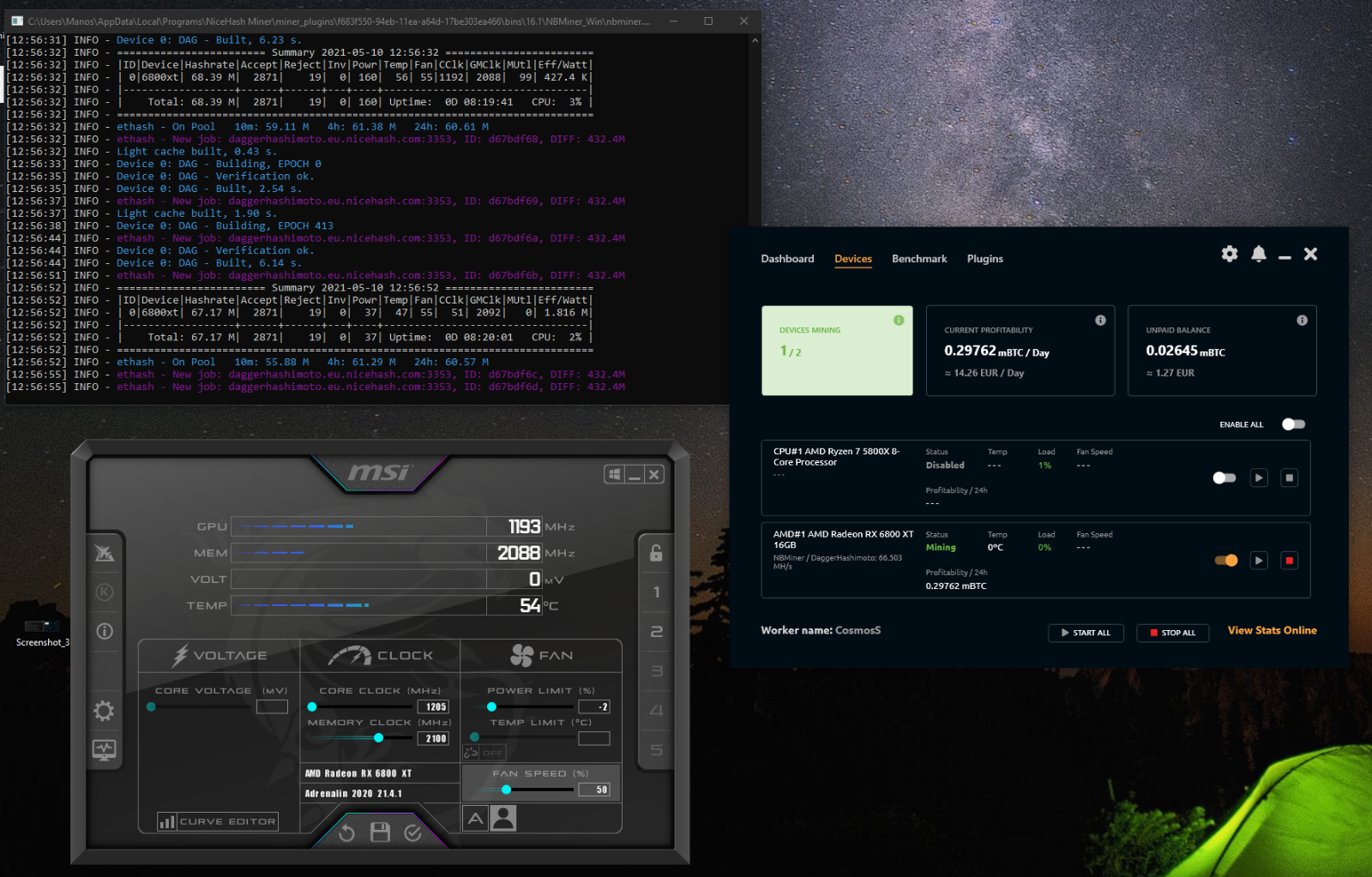The height and width of the screenshot is (877, 1372).
Task: Open NiceHash notifications bell icon
Action: [x=1259, y=254]
